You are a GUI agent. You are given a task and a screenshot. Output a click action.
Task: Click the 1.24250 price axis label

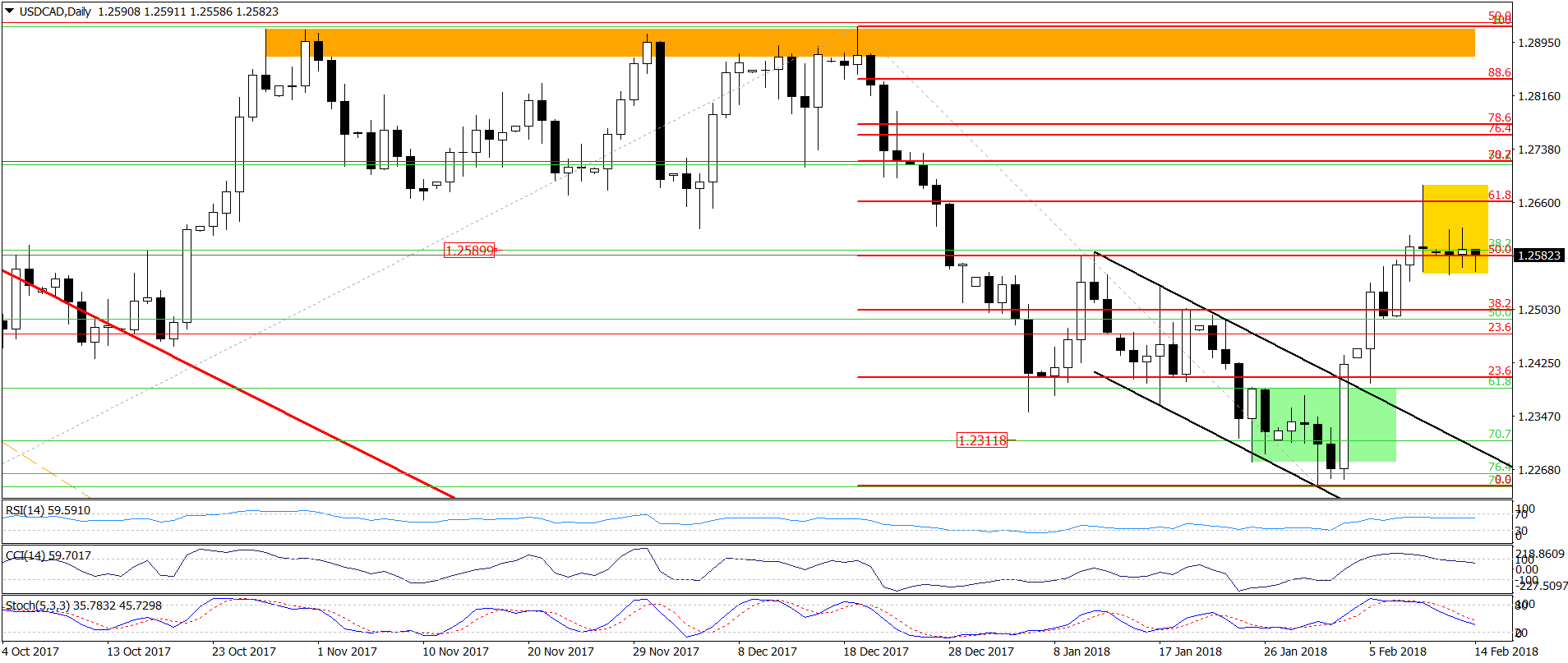click(x=1539, y=363)
